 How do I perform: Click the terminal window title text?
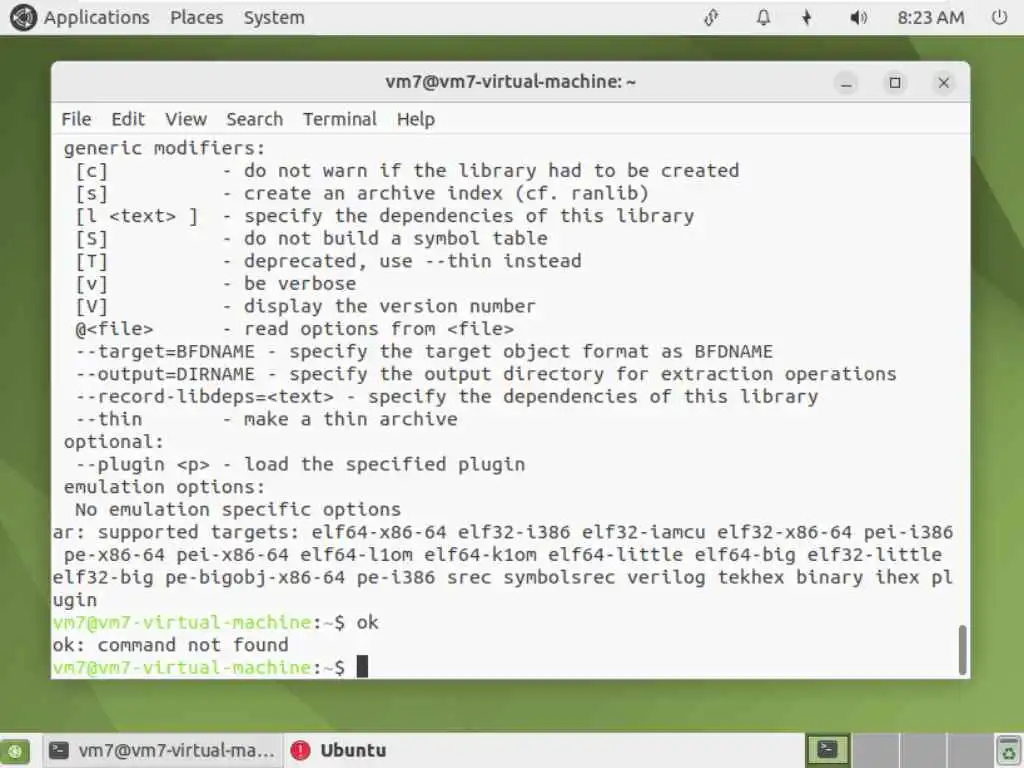point(511,82)
